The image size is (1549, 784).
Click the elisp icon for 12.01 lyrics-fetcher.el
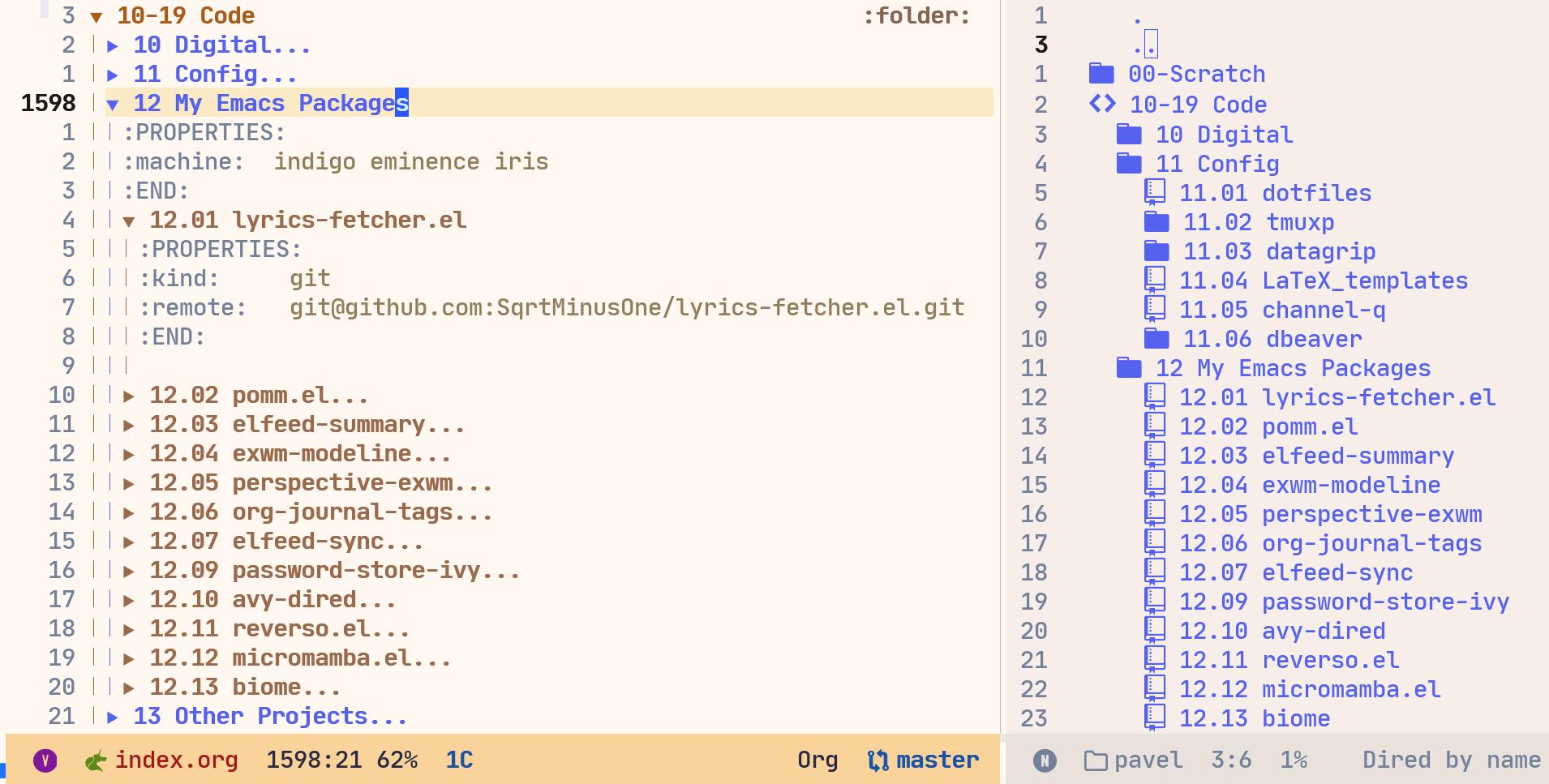1154,396
